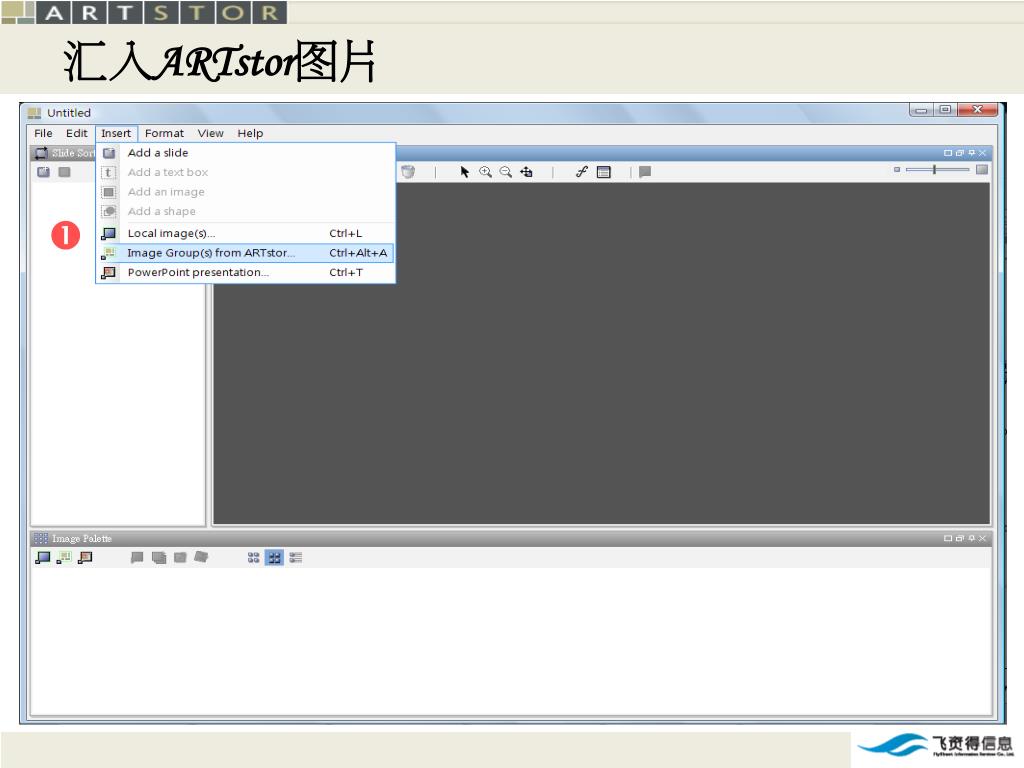Click the comment note icon in editor toolbar
Image resolution: width=1024 pixels, height=768 pixels.
point(645,172)
